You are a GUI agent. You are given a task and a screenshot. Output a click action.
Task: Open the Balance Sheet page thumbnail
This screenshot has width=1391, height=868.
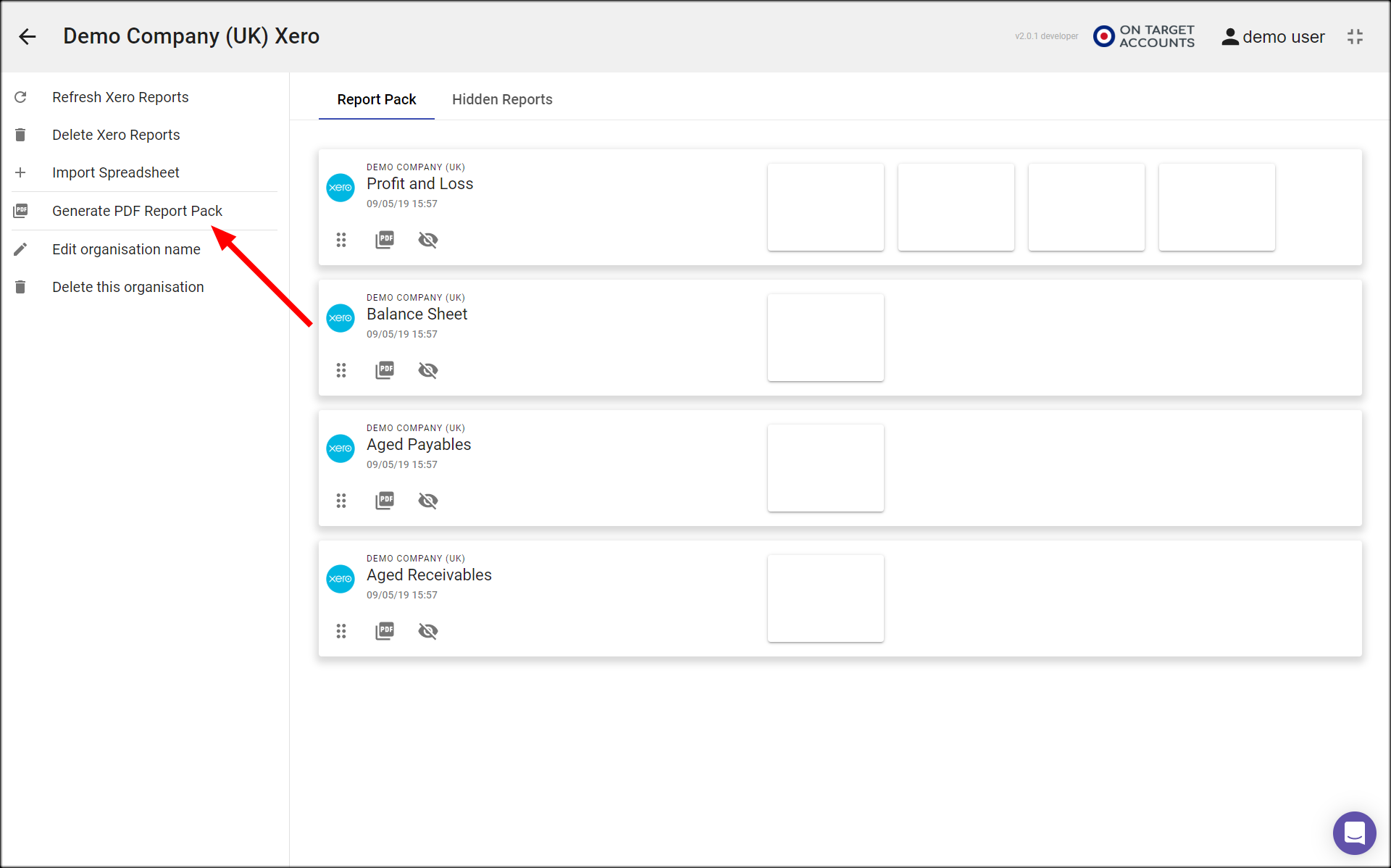coord(826,338)
